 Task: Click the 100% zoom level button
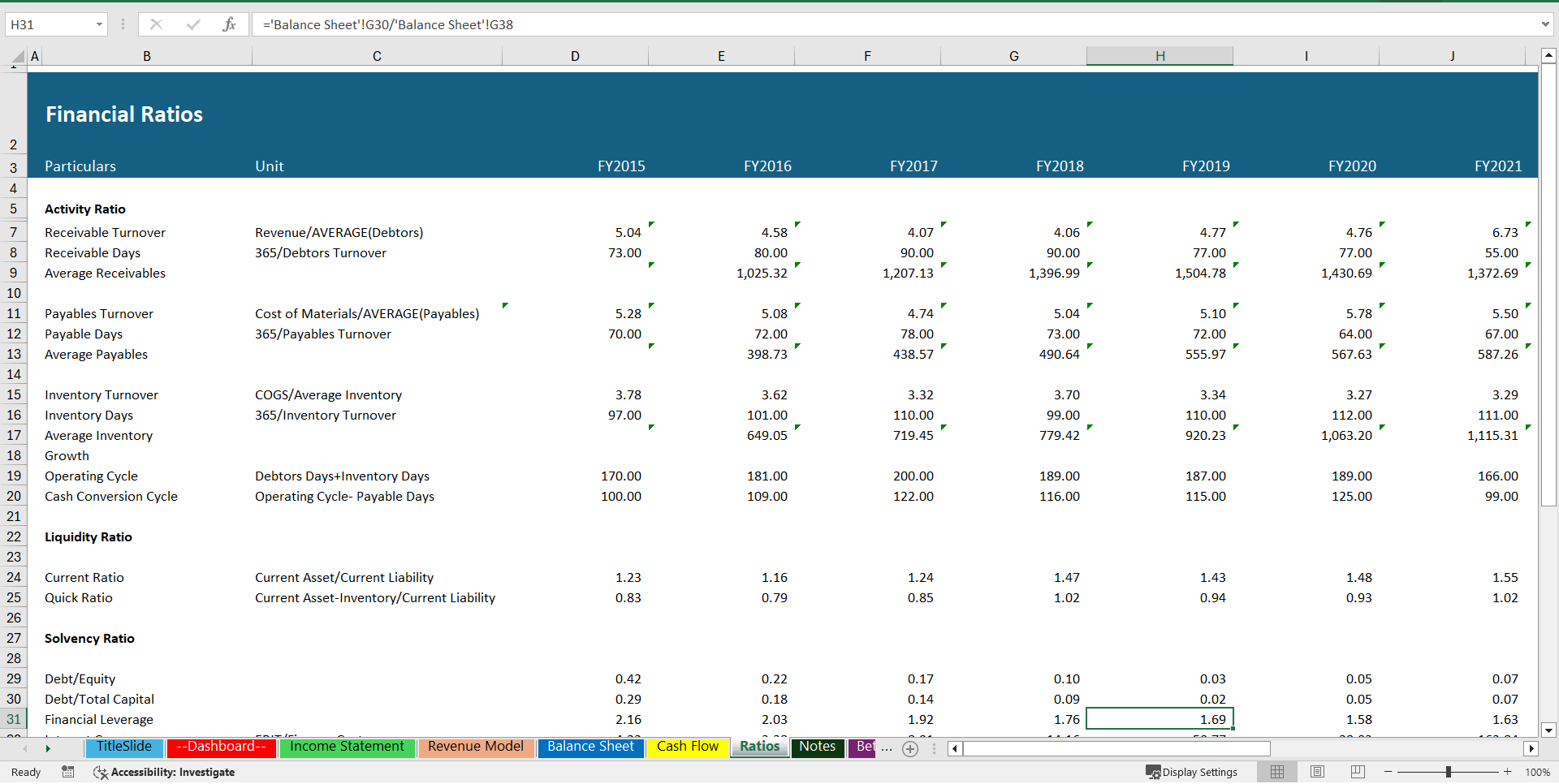click(x=1540, y=772)
